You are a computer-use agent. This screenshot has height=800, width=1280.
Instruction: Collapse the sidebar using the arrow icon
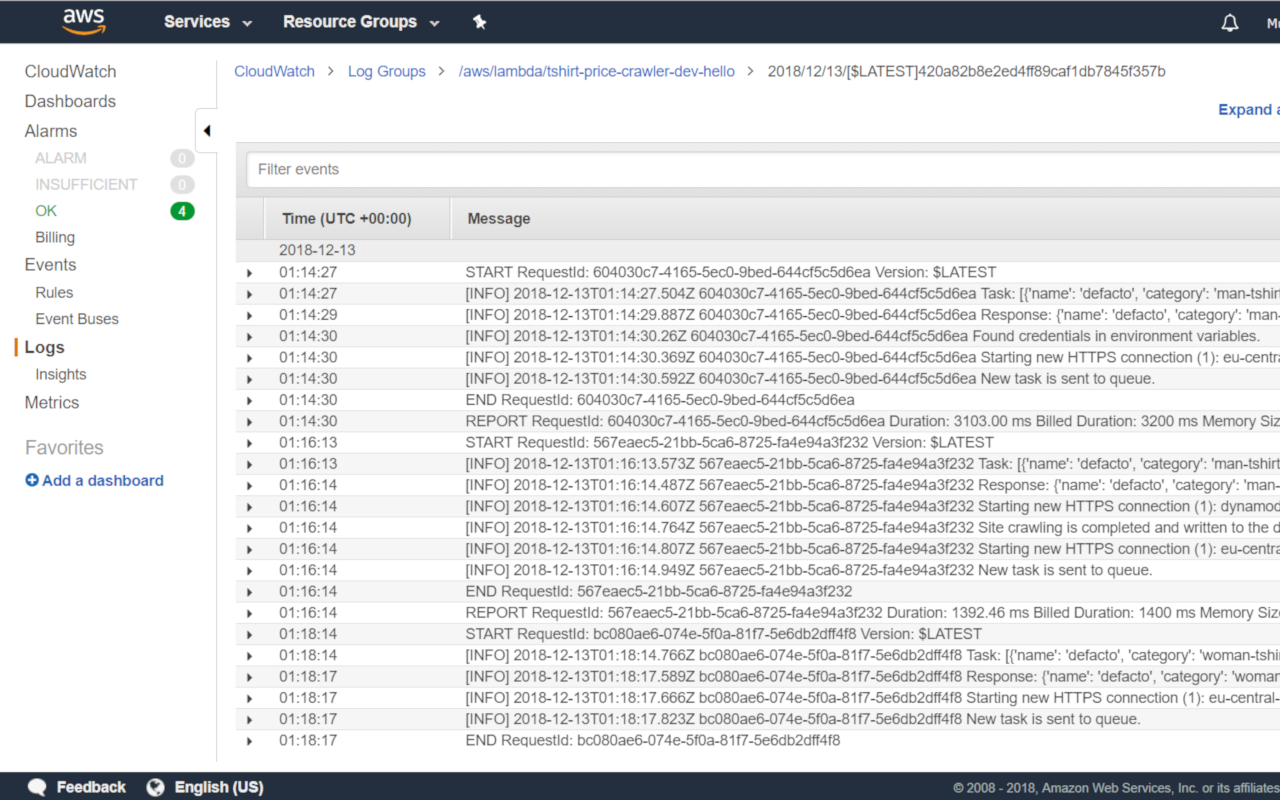(206, 131)
